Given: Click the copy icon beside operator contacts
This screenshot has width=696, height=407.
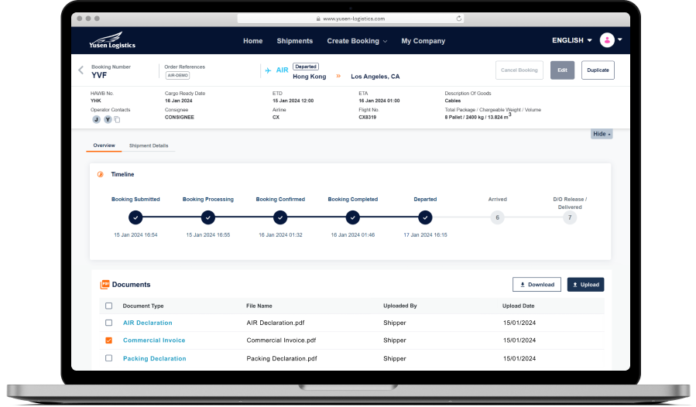Looking at the screenshot, I should point(115,119).
